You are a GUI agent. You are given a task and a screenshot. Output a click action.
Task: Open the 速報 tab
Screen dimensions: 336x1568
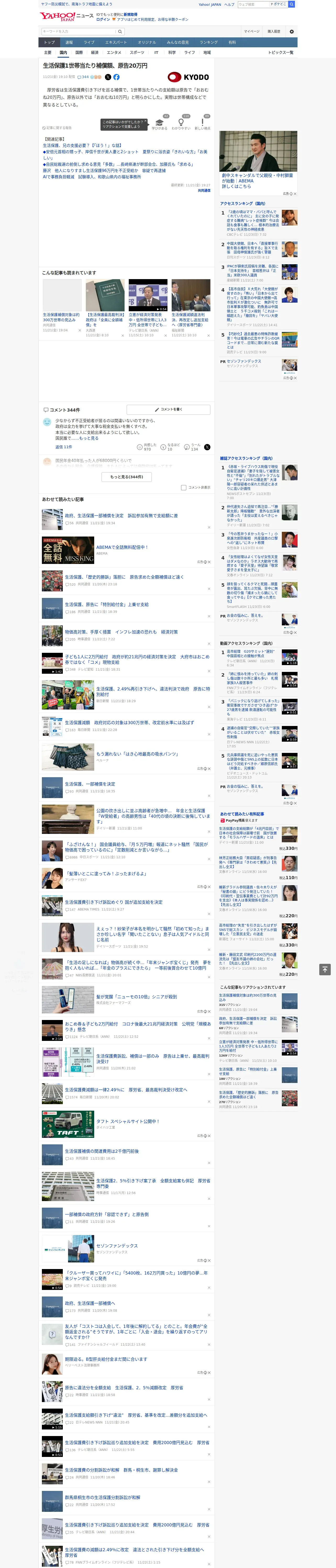coord(69,43)
